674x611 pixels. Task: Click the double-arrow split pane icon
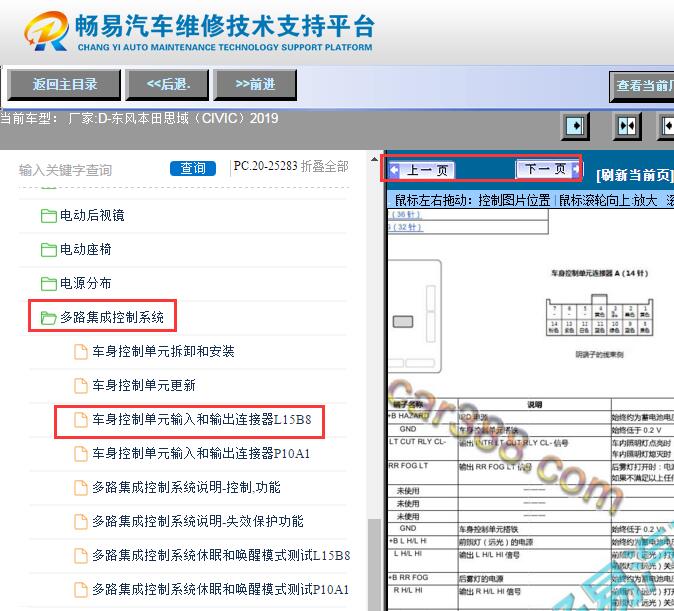coord(627,126)
